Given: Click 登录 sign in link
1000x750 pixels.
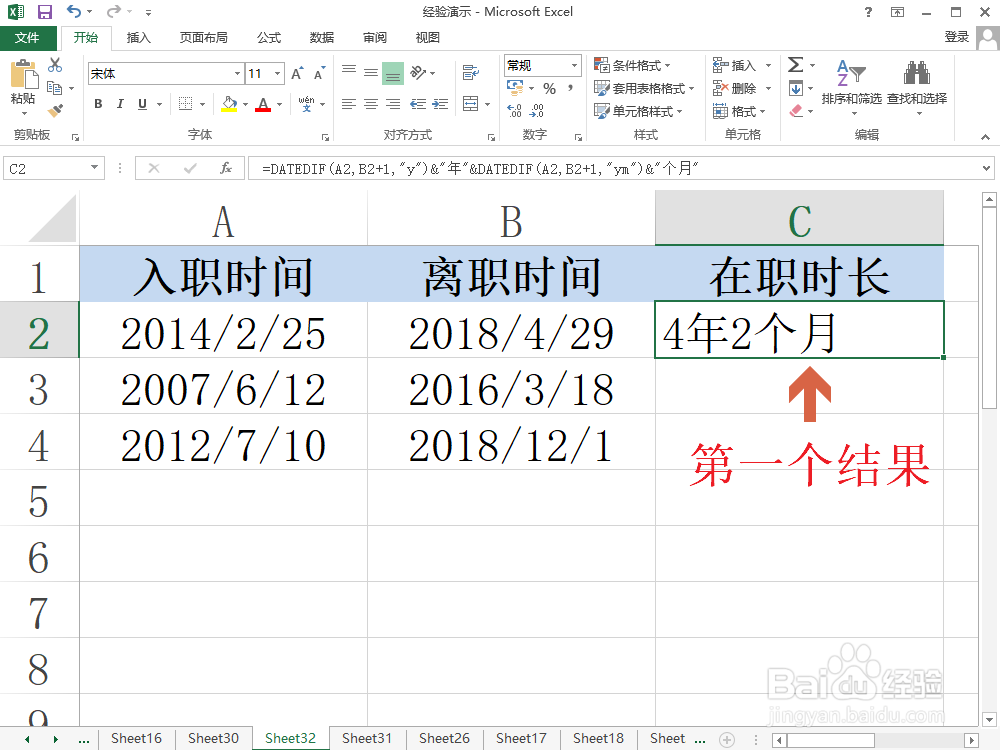Looking at the screenshot, I should [x=957, y=37].
